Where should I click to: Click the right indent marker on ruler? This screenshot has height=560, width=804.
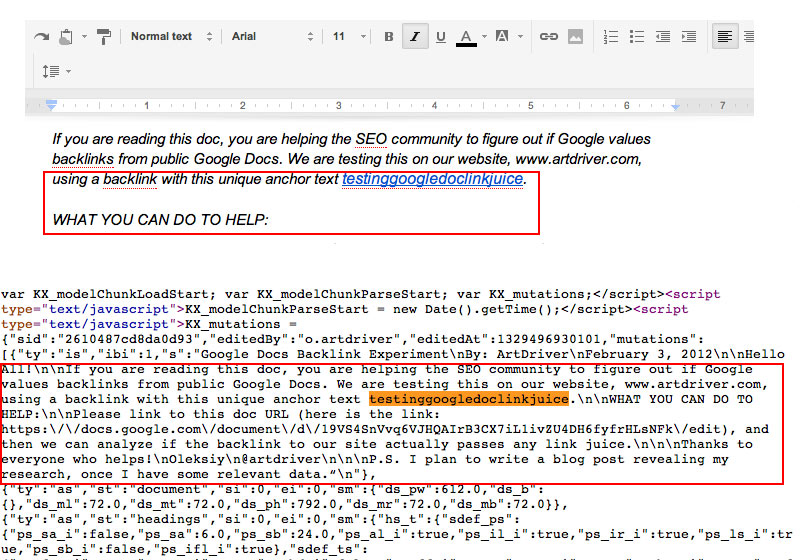pos(675,106)
